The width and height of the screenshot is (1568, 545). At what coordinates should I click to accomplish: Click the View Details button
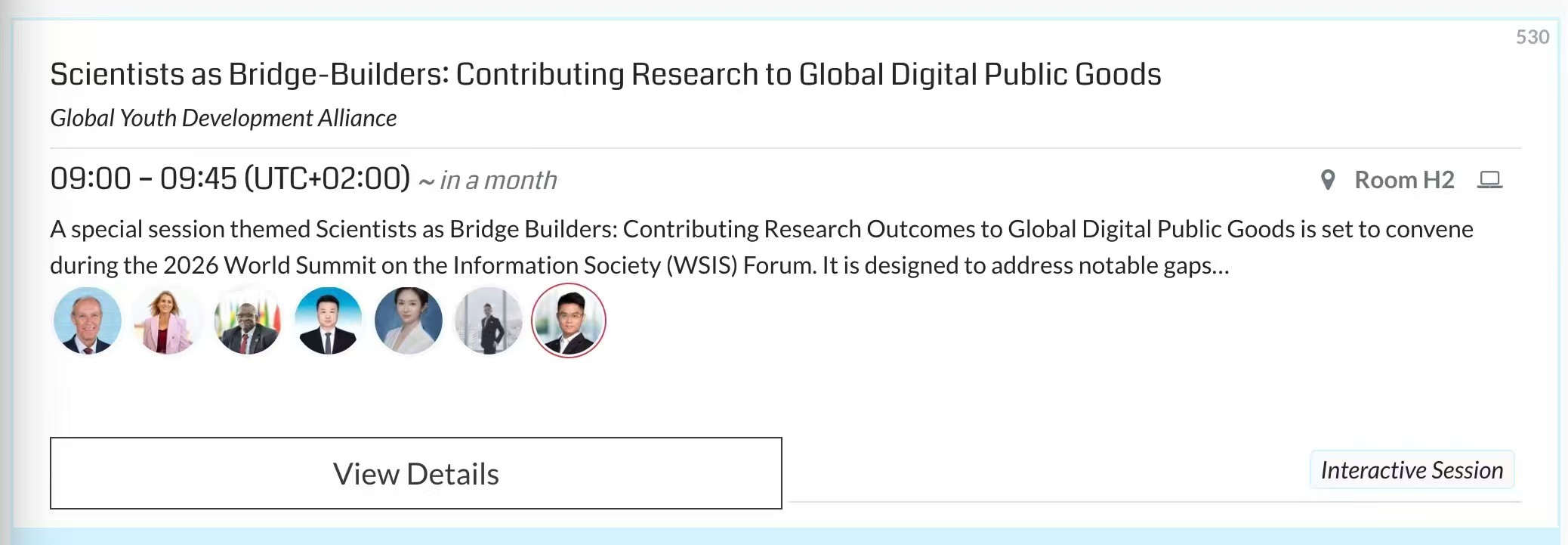point(416,473)
